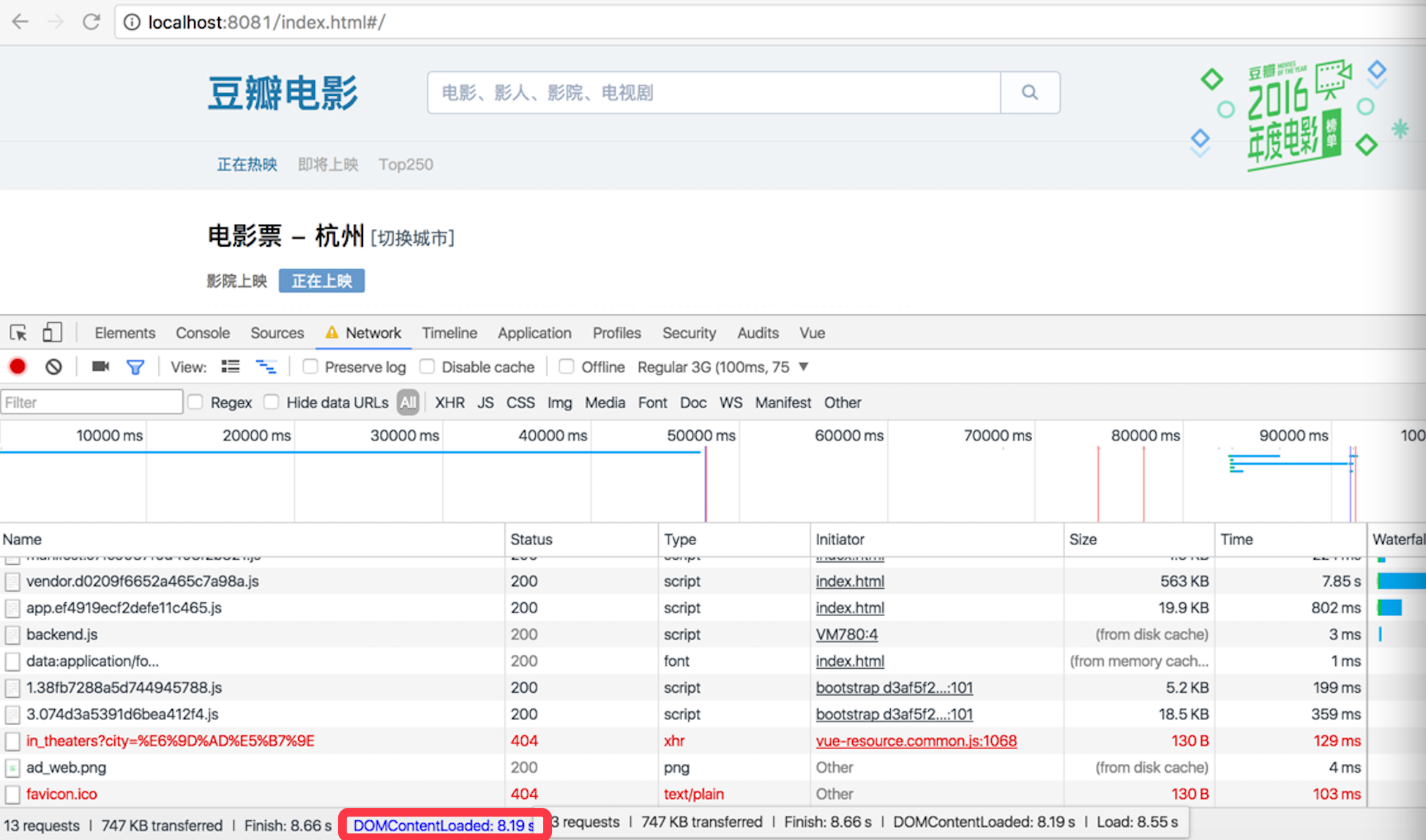Click file icon of vendor.d0209f6652a465c7a98a.js
This screenshot has height=840, width=1426.
[x=12, y=582]
